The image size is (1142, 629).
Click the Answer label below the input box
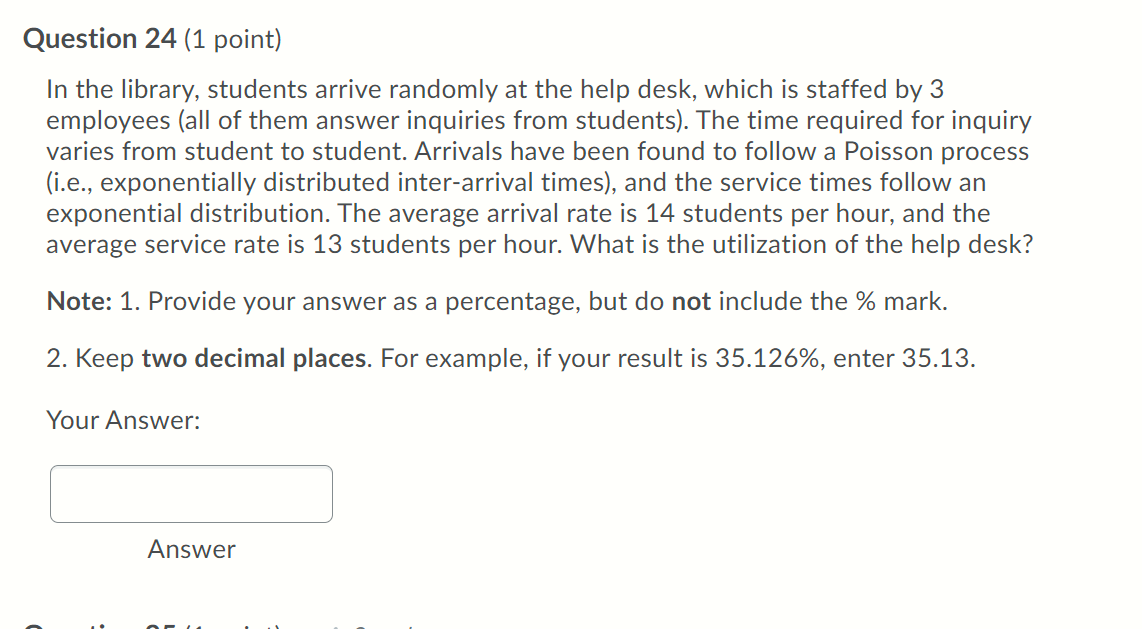tap(191, 549)
